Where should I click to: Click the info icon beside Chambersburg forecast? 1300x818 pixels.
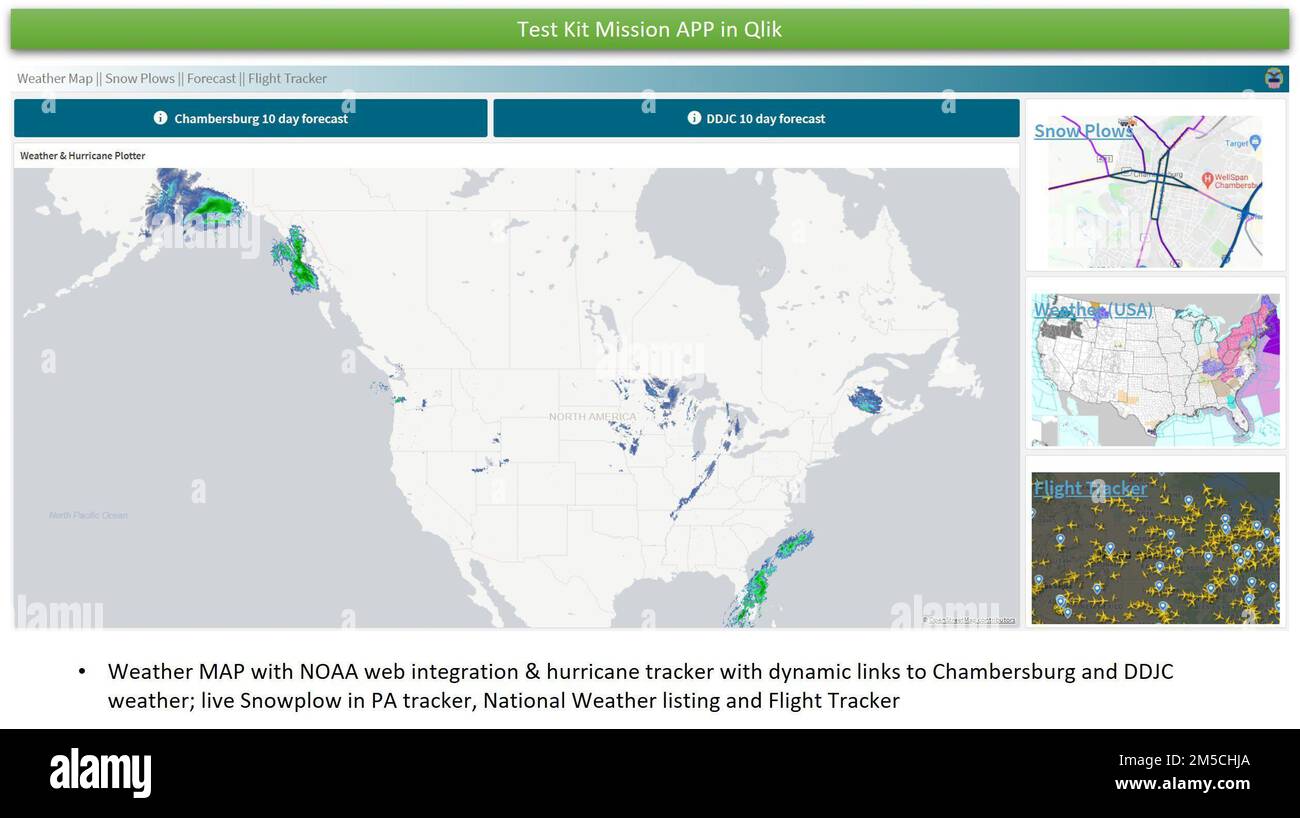pos(160,118)
